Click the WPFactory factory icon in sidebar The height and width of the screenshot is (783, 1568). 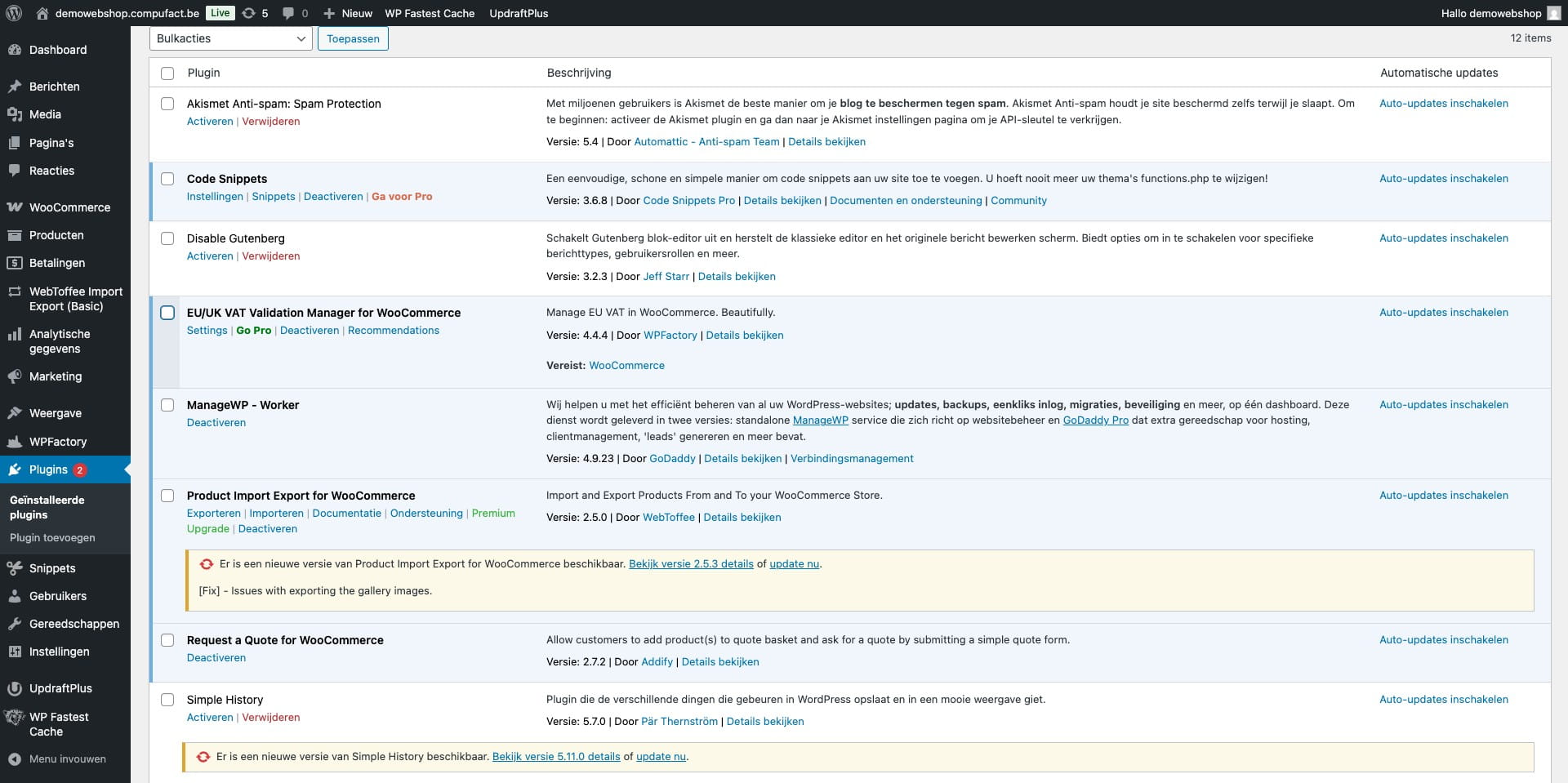(x=15, y=442)
